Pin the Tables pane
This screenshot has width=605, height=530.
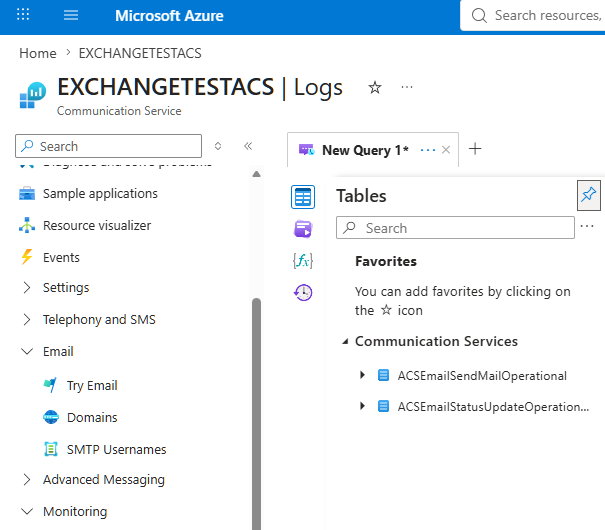tap(589, 195)
